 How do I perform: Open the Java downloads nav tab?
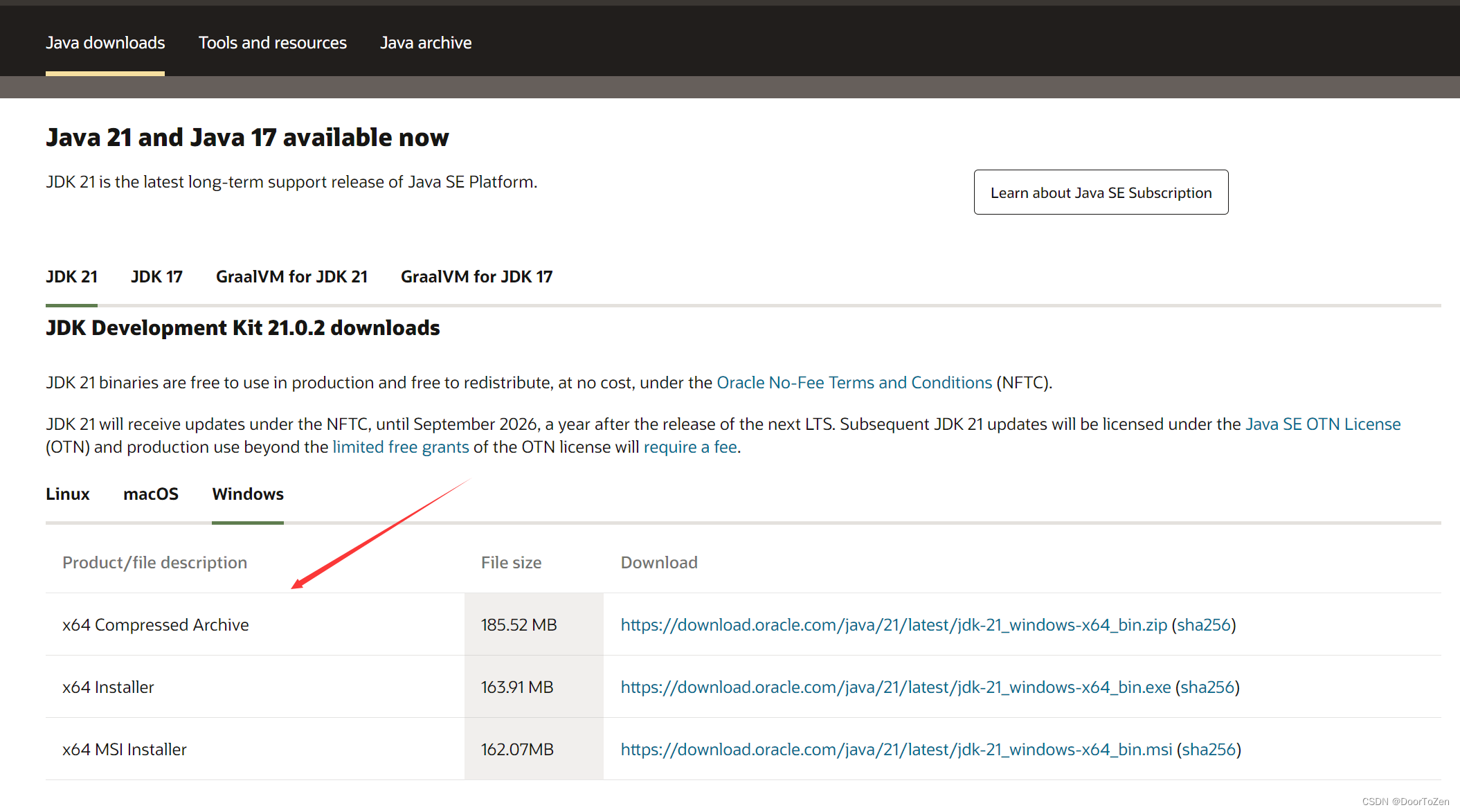point(105,43)
